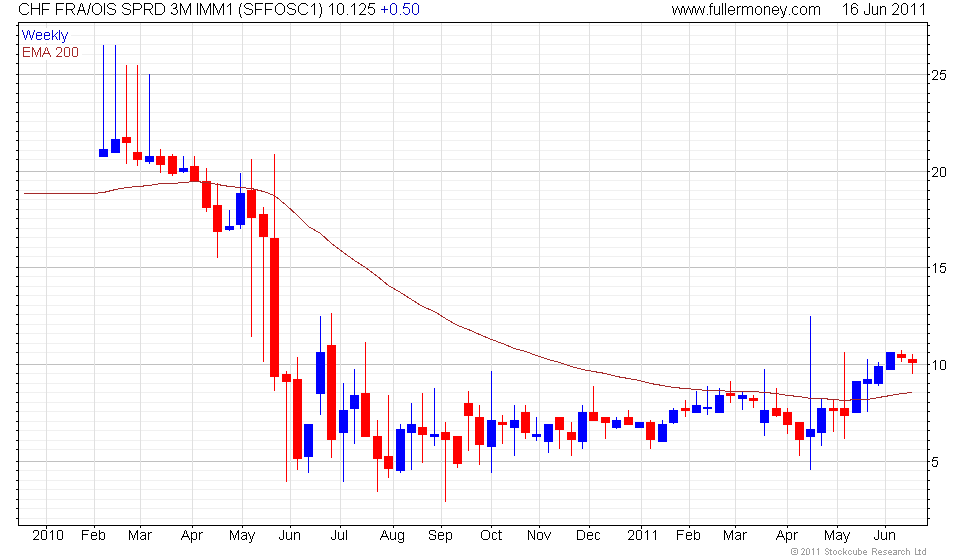Viewport: 980px width, 560px height.
Task: Click the x-axis label Sep
Action: 440,536
